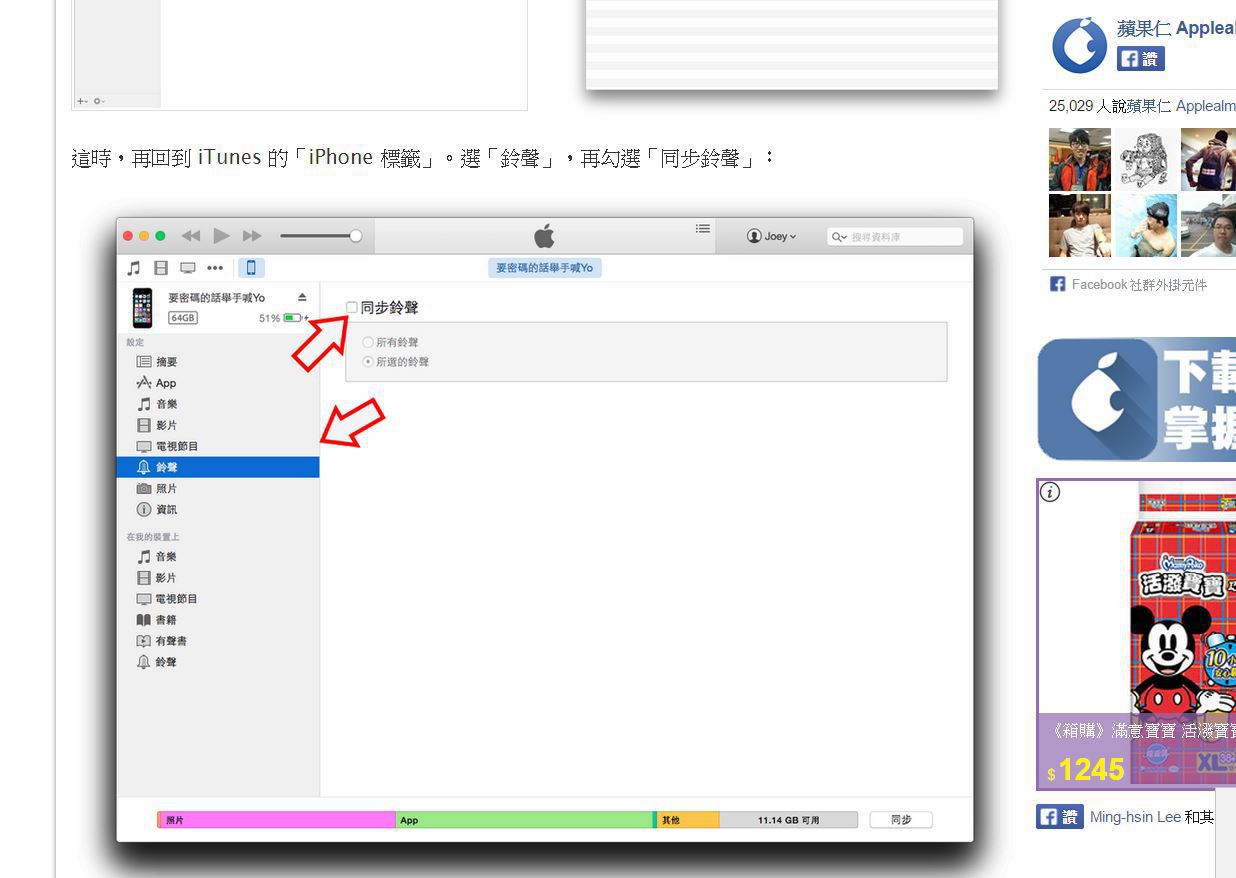Open App in the settings sidebar
Image resolution: width=1236 pixels, height=878 pixels.
(x=218, y=383)
